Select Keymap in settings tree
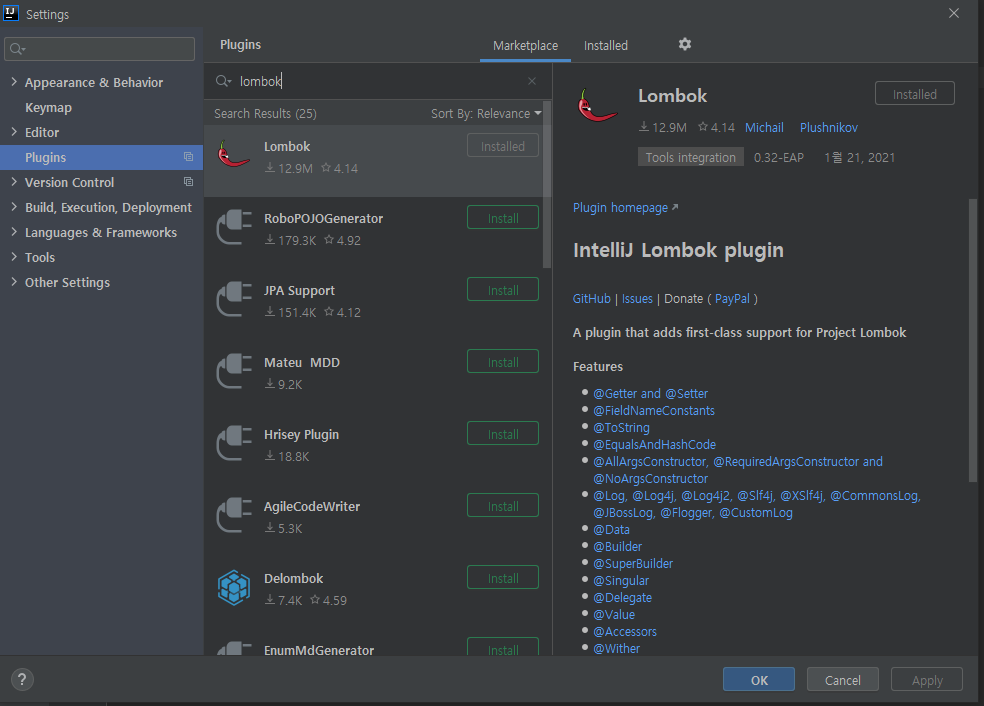The width and height of the screenshot is (984, 706). coord(48,107)
